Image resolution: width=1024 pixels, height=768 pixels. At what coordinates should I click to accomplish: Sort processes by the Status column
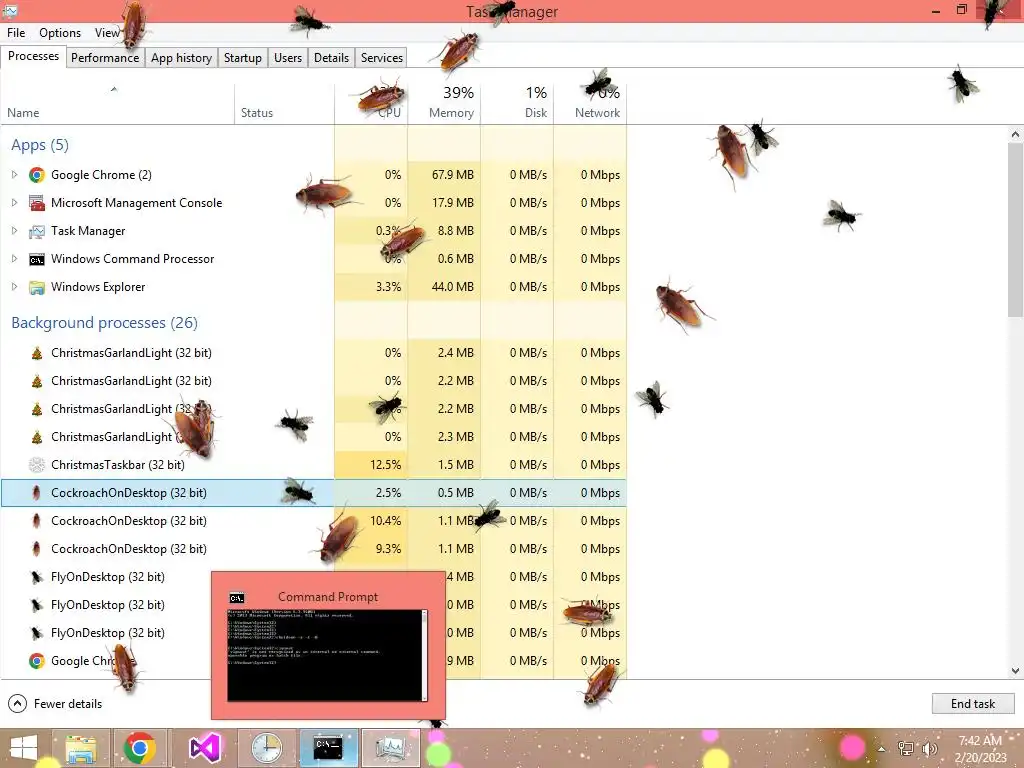pos(284,103)
